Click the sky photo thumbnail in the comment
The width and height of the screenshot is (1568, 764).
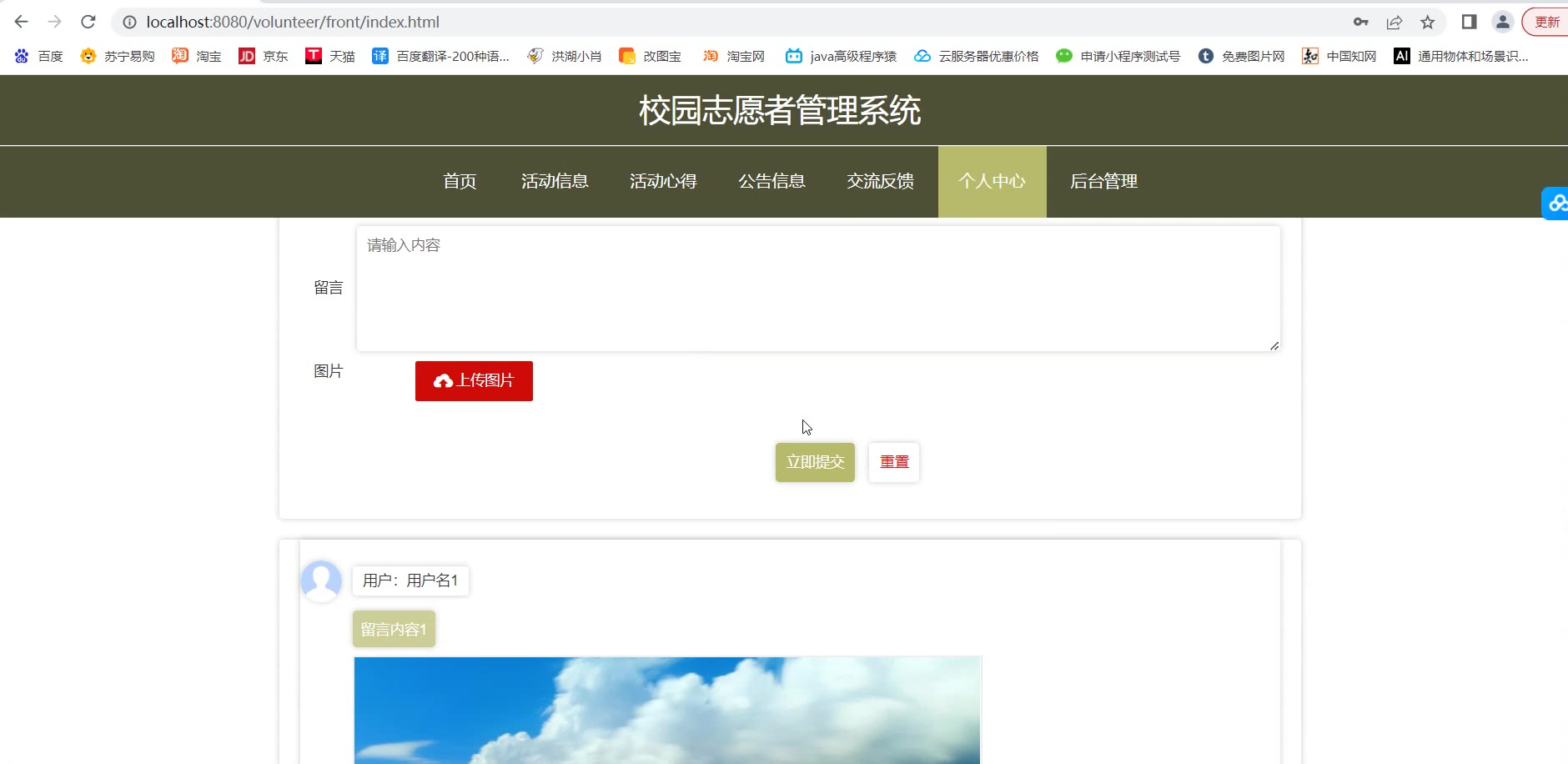point(667,710)
